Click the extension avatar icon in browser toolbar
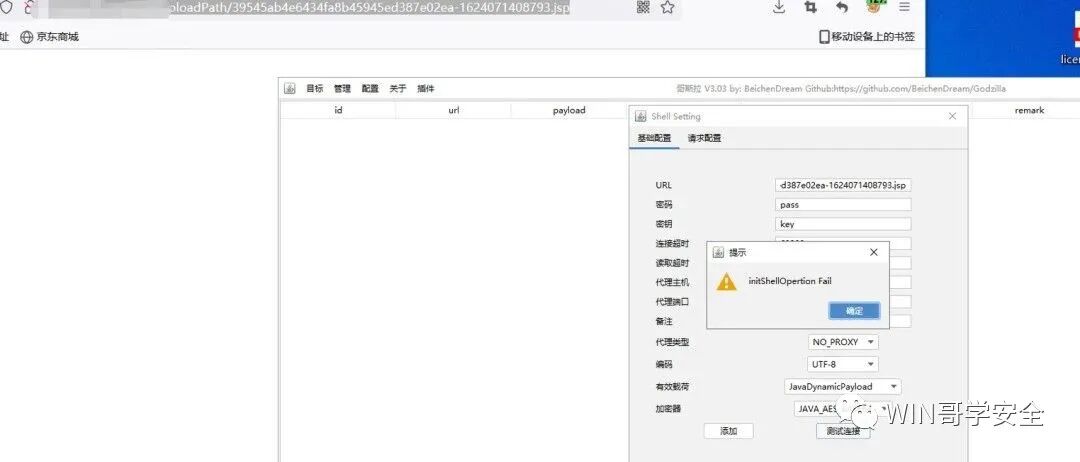This screenshot has width=1080, height=462. click(x=875, y=6)
